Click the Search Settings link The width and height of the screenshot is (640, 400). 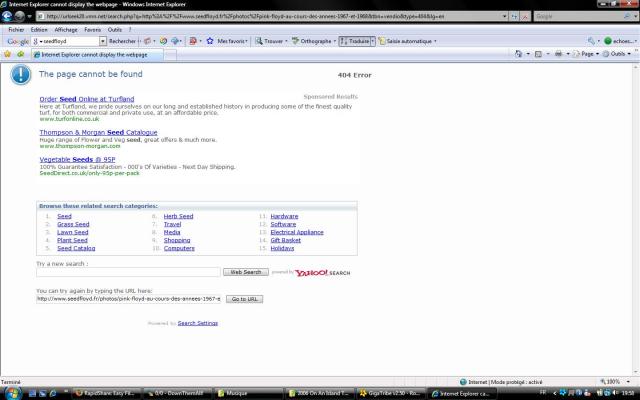(197, 323)
